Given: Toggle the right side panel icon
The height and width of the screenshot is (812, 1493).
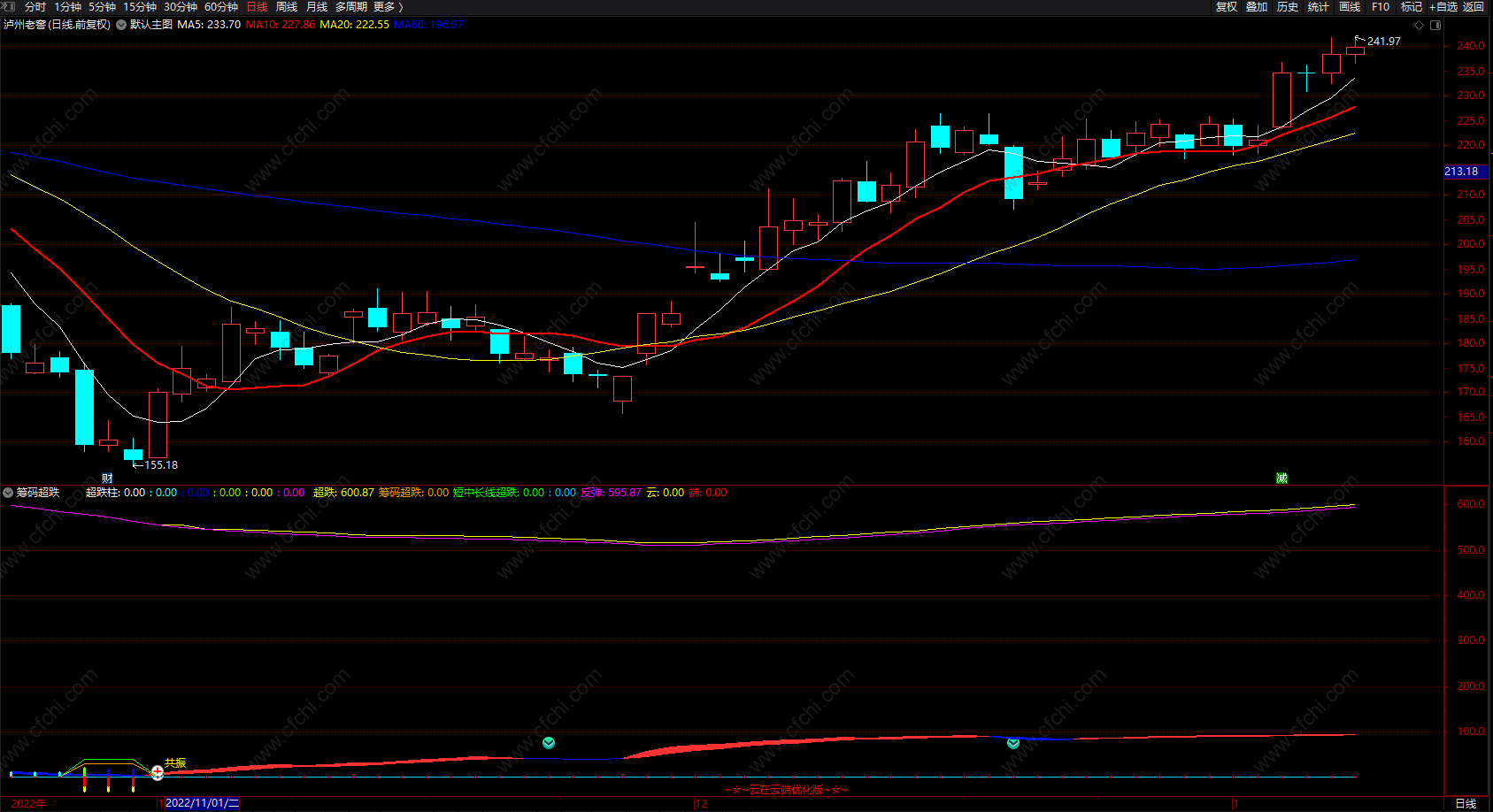Looking at the screenshot, I should tap(1435, 25).
